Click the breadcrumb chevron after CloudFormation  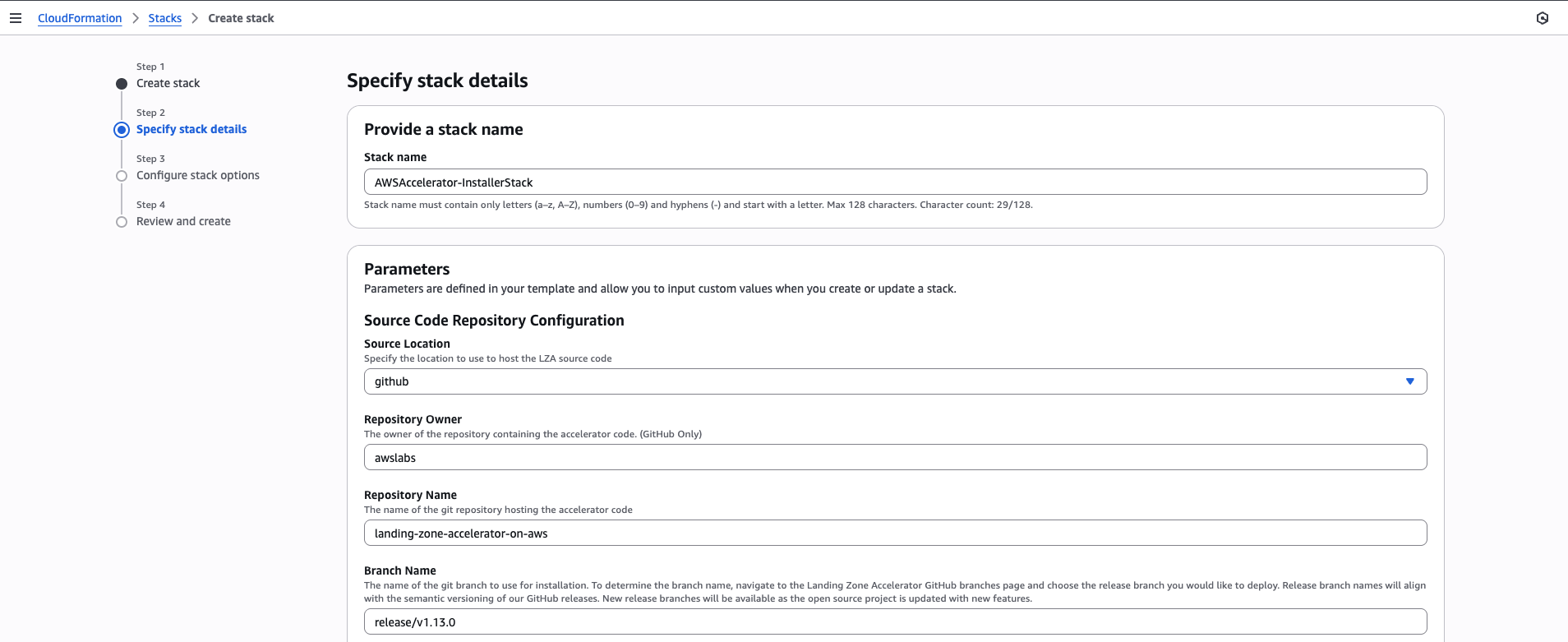[136, 18]
